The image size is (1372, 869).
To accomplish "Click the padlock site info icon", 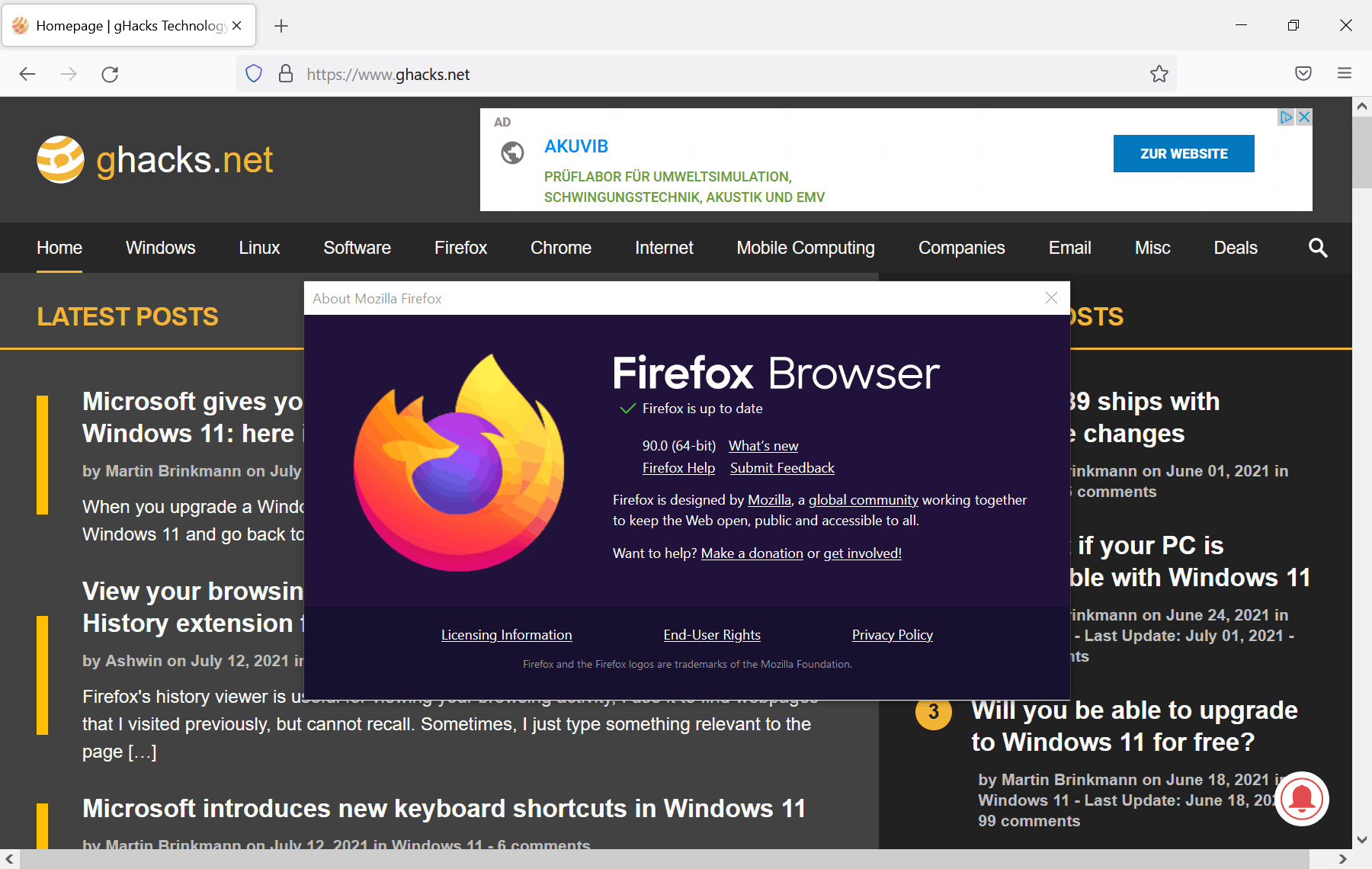I will (286, 74).
